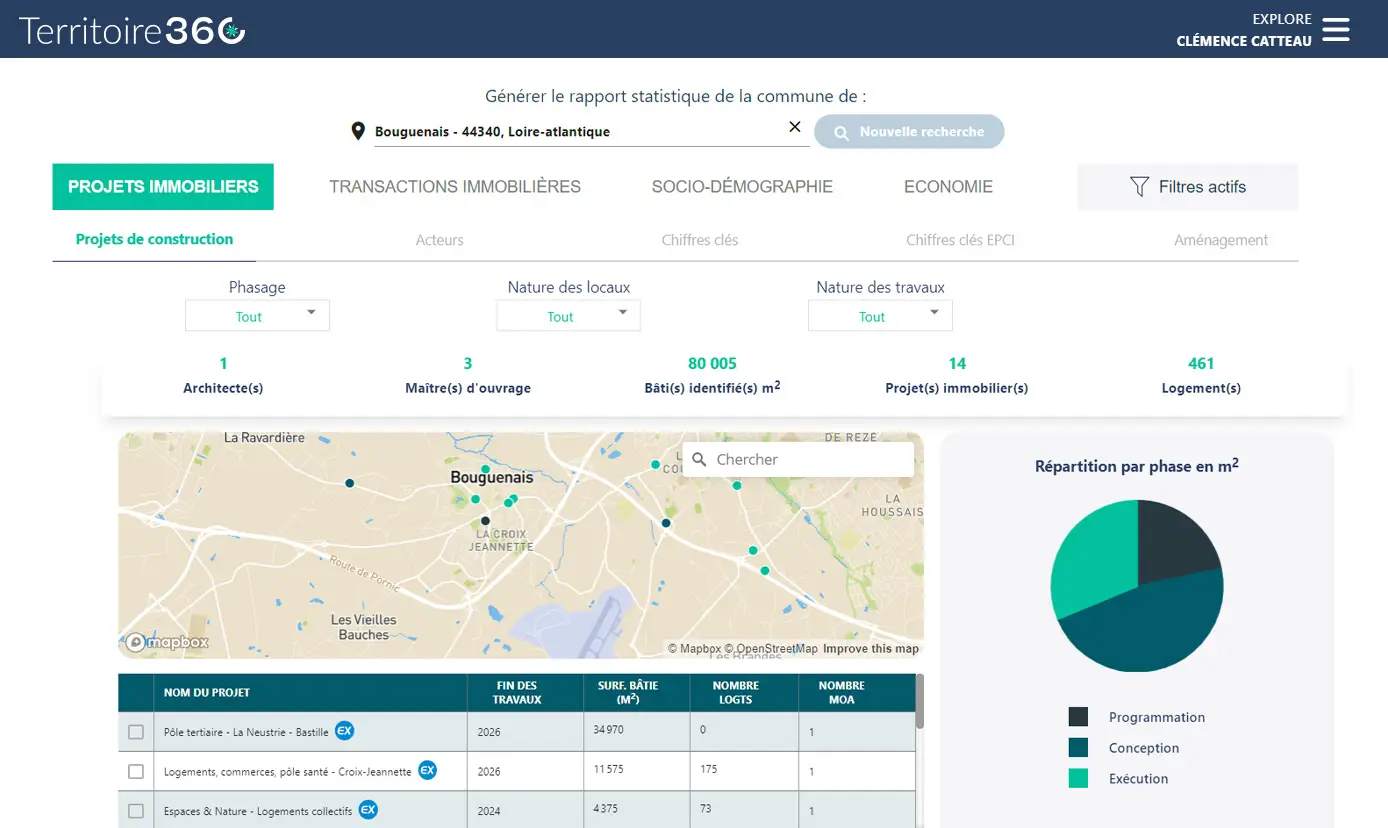Image resolution: width=1388 pixels, height=828 pixels.
Task: Open the Acteurs sub-tab
Action: point(440,240)
